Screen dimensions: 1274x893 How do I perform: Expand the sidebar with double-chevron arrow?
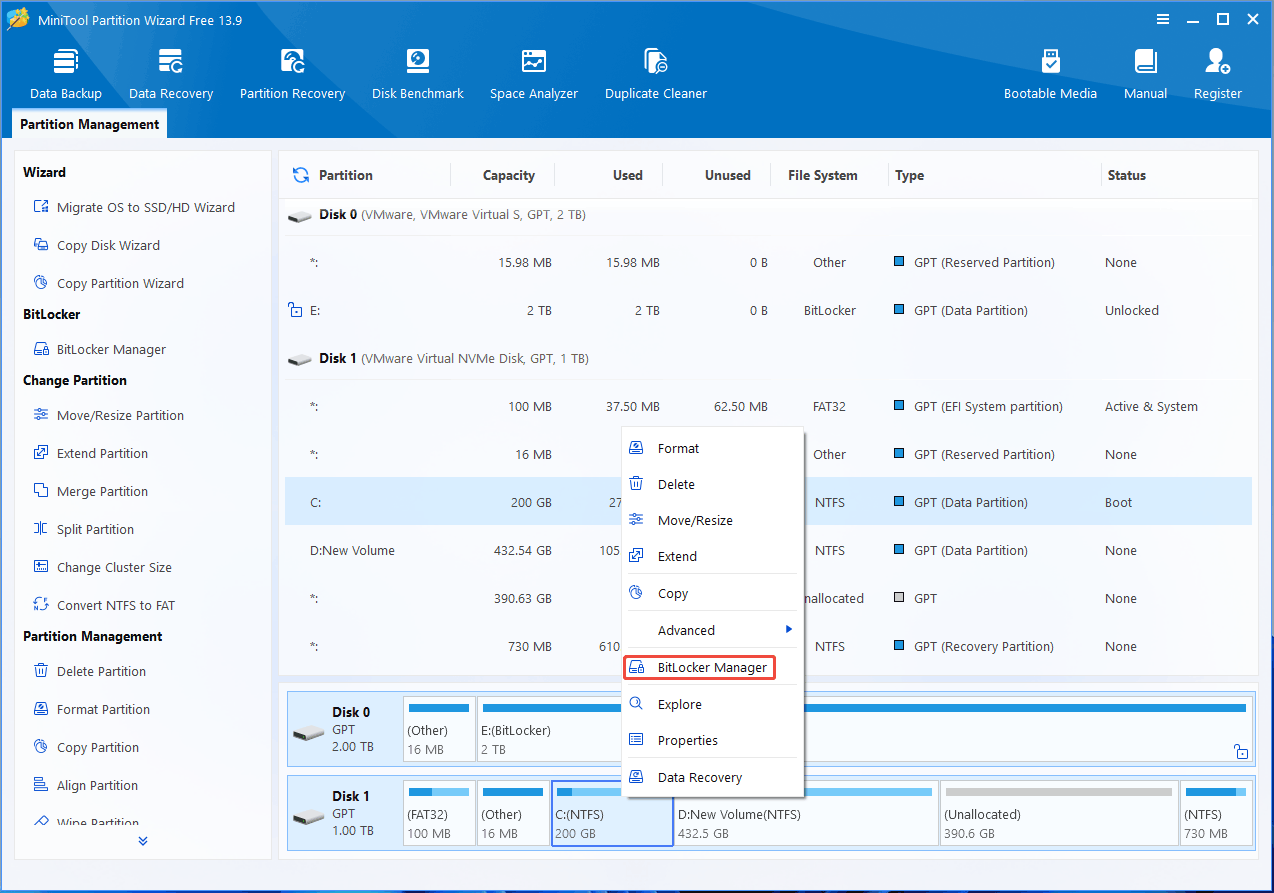pyautogui.click(x=143, y=841)
